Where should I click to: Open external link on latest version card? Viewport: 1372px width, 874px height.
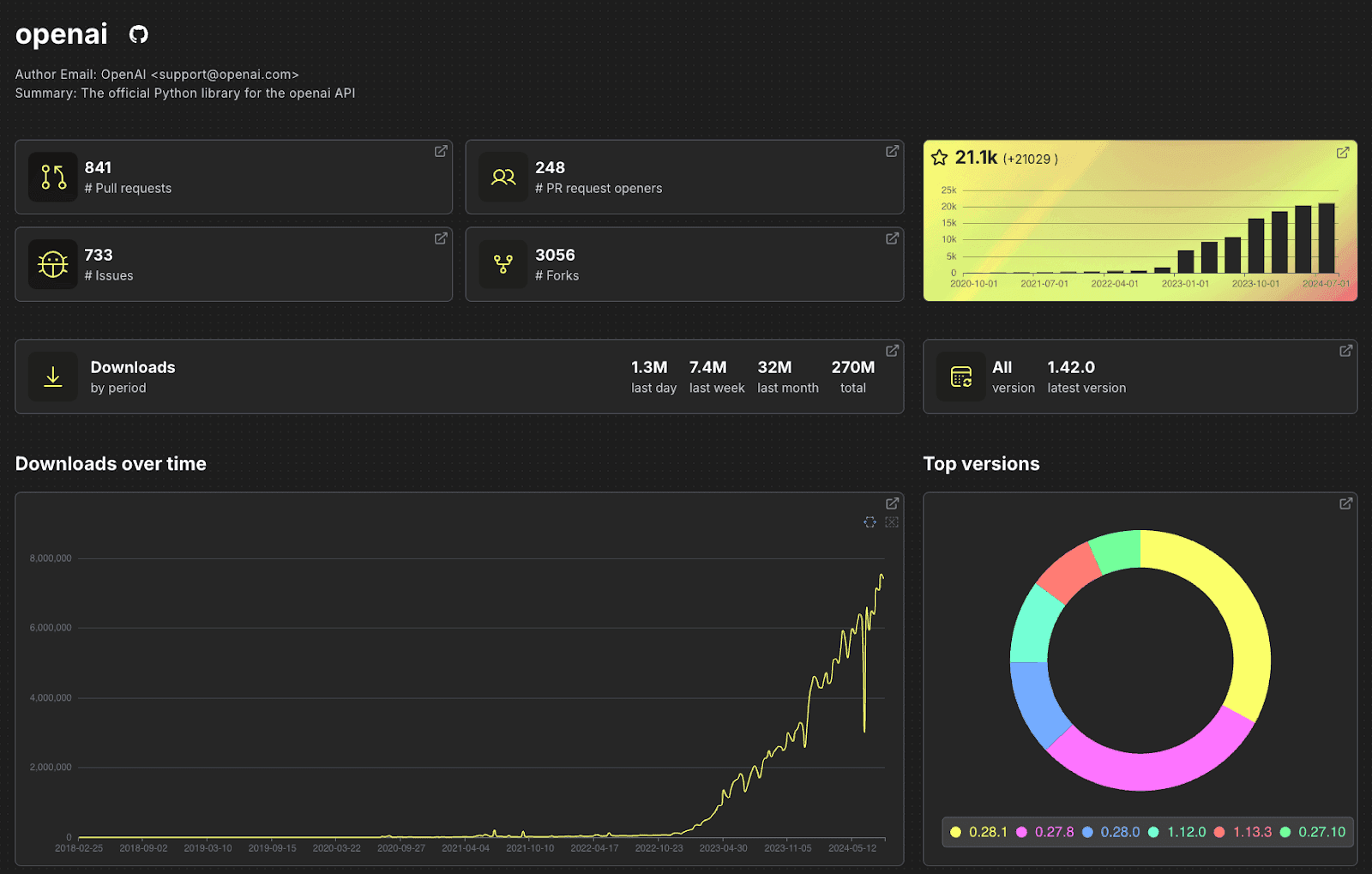coord(1345,351)
